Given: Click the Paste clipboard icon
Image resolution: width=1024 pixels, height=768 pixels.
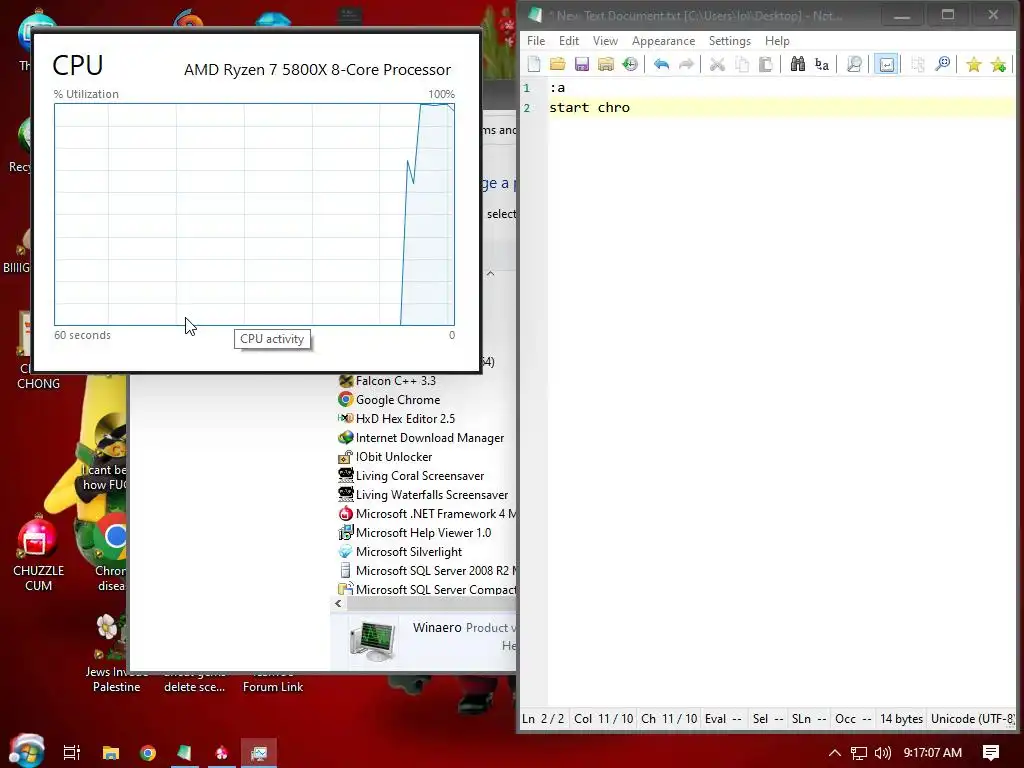Looking at the screenshot, I should pos(766,64).
